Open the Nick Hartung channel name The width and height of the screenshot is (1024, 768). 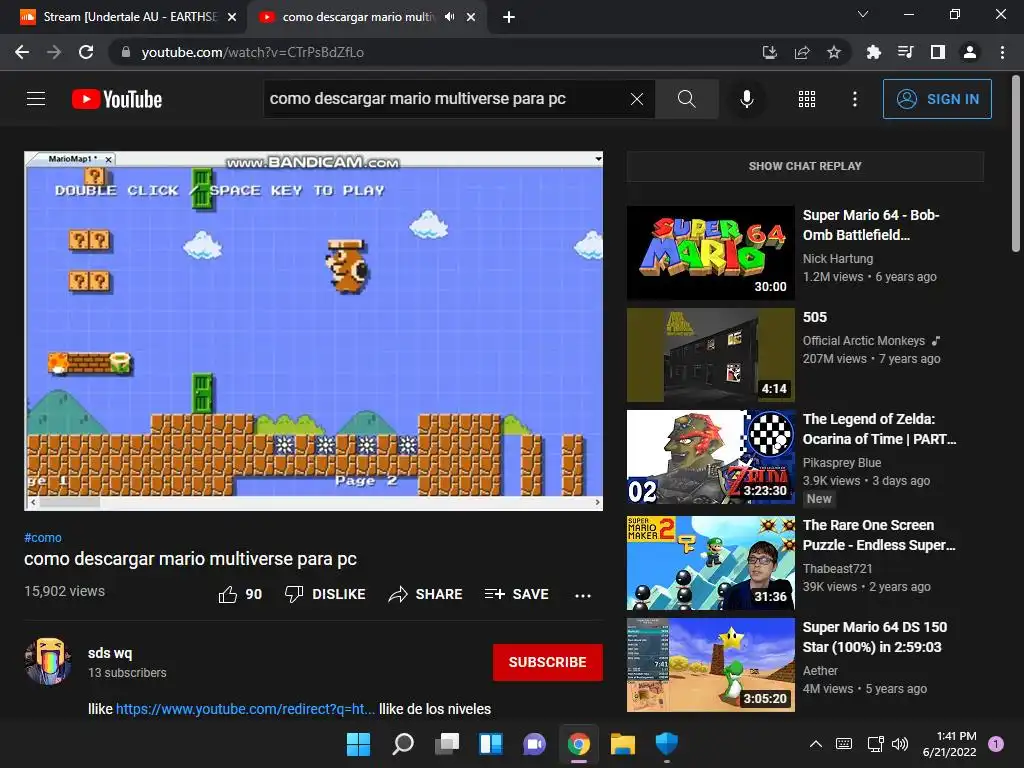(x=837, y=259)
